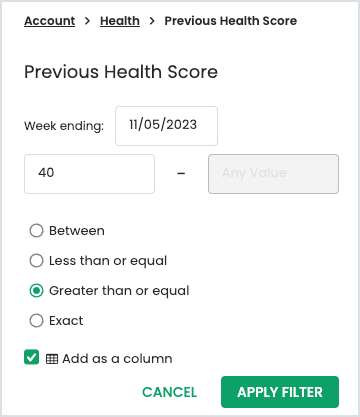Click the Apply Filter button
This screenshot has width=360, height=417.
[x=280, y=392]
